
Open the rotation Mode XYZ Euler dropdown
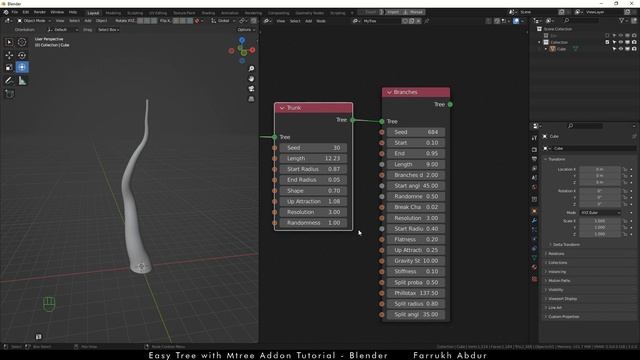tap(600, 213)
